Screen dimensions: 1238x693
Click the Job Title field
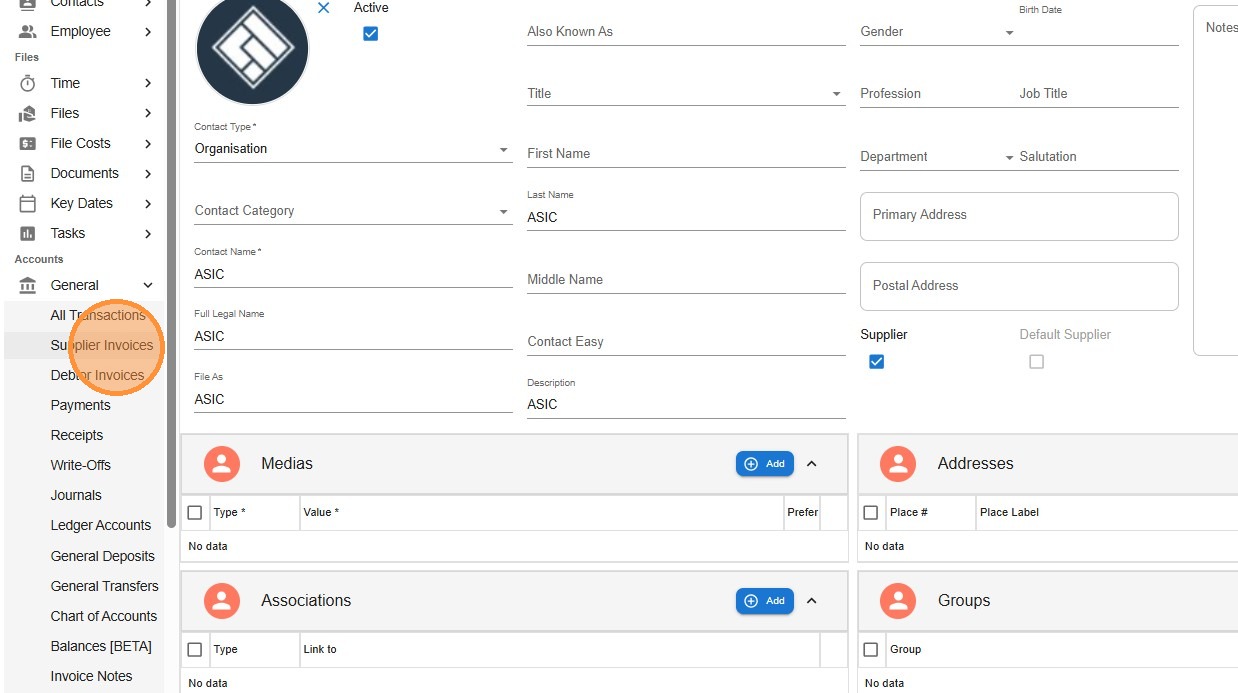[x=1099, y=94]
